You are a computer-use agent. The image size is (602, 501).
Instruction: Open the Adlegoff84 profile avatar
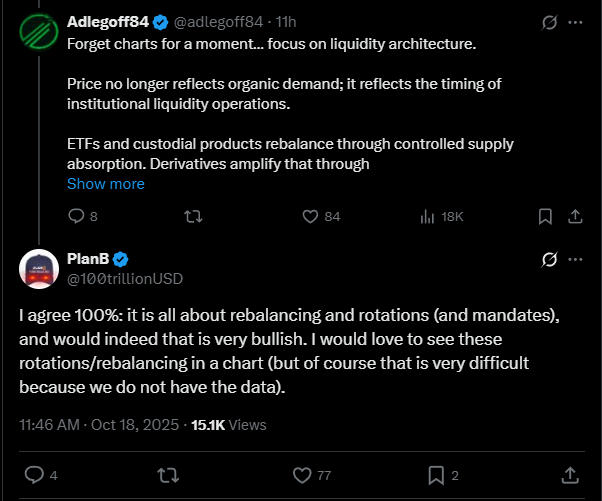click(x=39, y=32)
